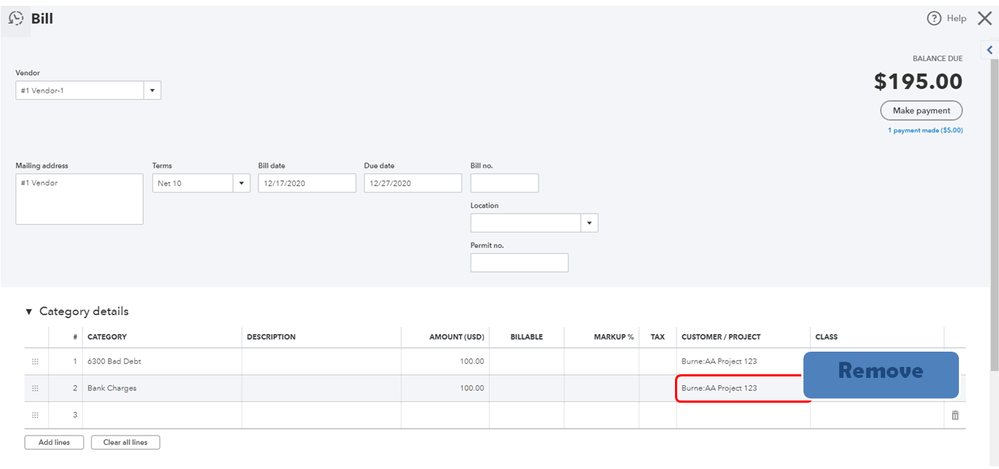Click the Permit no. input field
The width and height of the screenshot is (999, 469).
pyautogui.click(x=519, y=263)
